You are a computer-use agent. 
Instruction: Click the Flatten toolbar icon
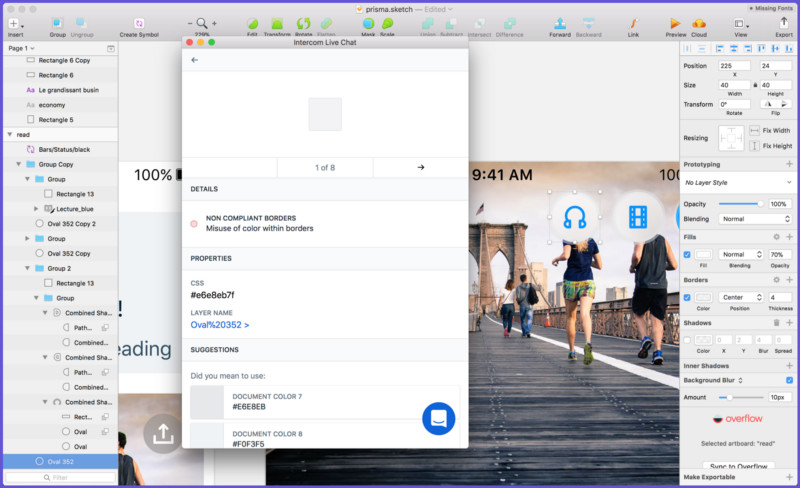point(327,23)
